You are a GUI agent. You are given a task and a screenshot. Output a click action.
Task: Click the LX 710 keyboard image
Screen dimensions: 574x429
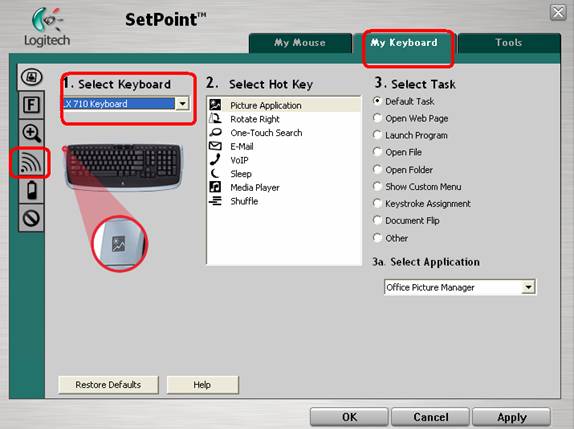click(124, 167)
